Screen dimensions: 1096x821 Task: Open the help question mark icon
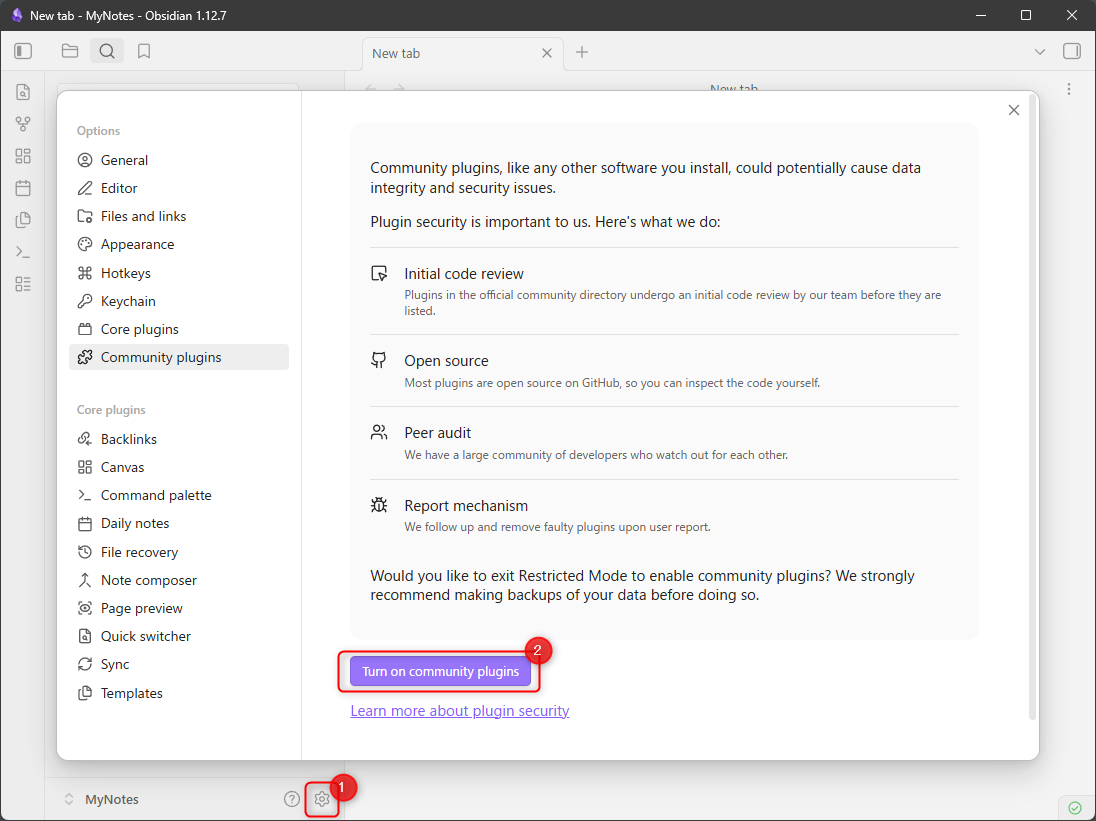click(292, 799)
